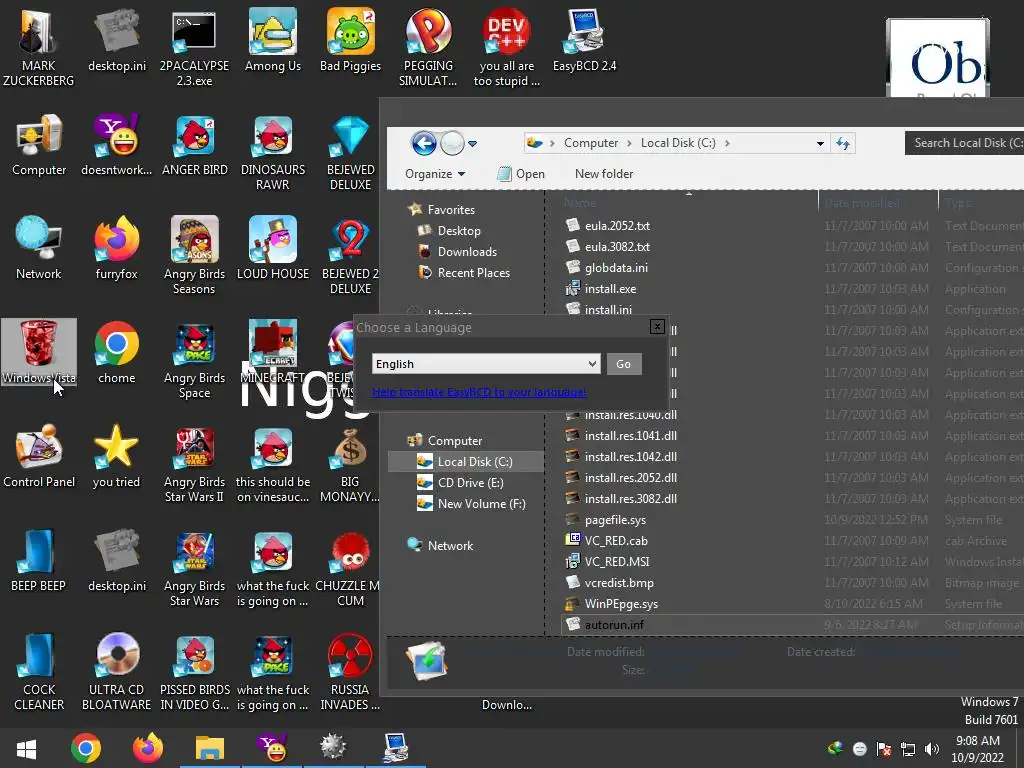The height and width of the screenshot is (768, 1024).
Task: Open the Organize menu dropdown
Action: tap(435, 174)
